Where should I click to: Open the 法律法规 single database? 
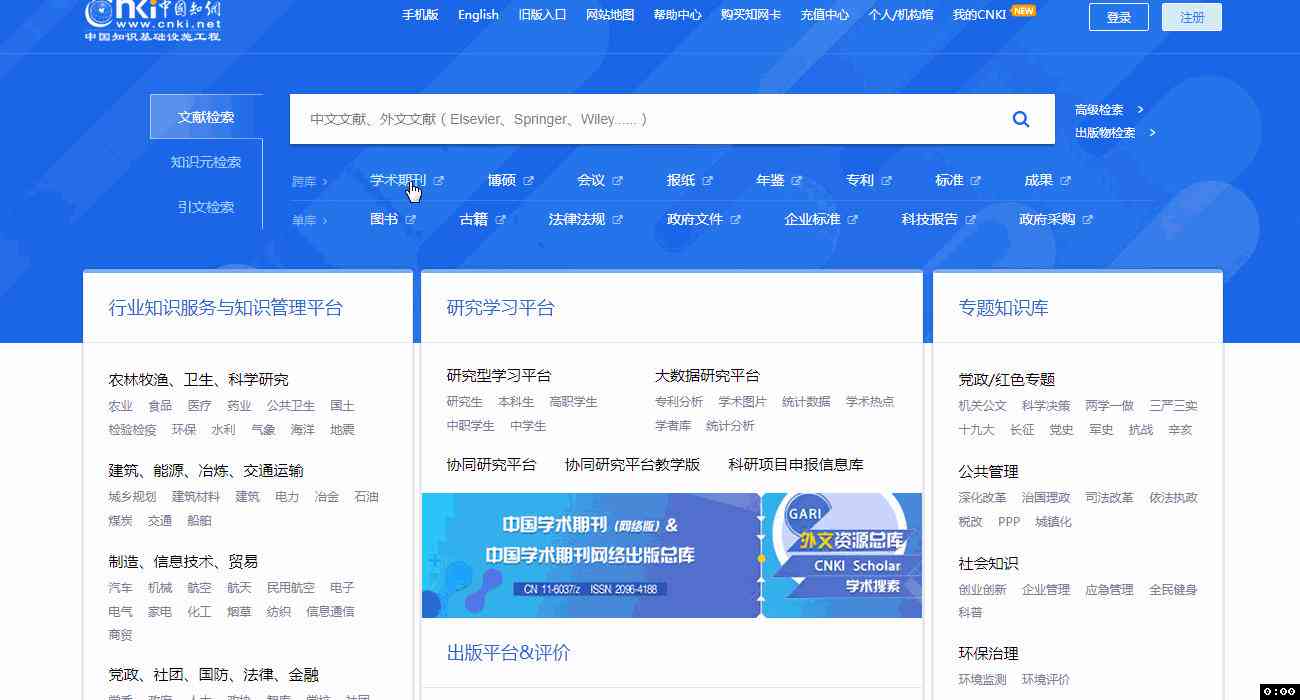pos(577,220)
